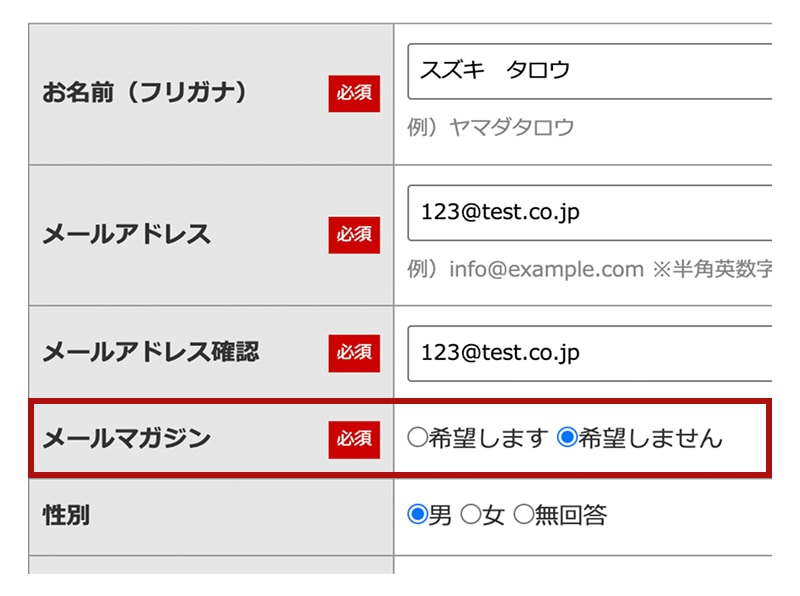Click the メールアドレス input field
This screenshot has height=596, width=800.
point(590,213)
